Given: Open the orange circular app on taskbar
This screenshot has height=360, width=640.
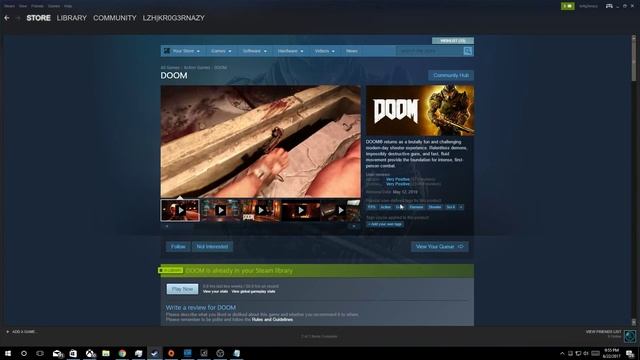Looking at the screenshot, I should [x=171, y=353].
